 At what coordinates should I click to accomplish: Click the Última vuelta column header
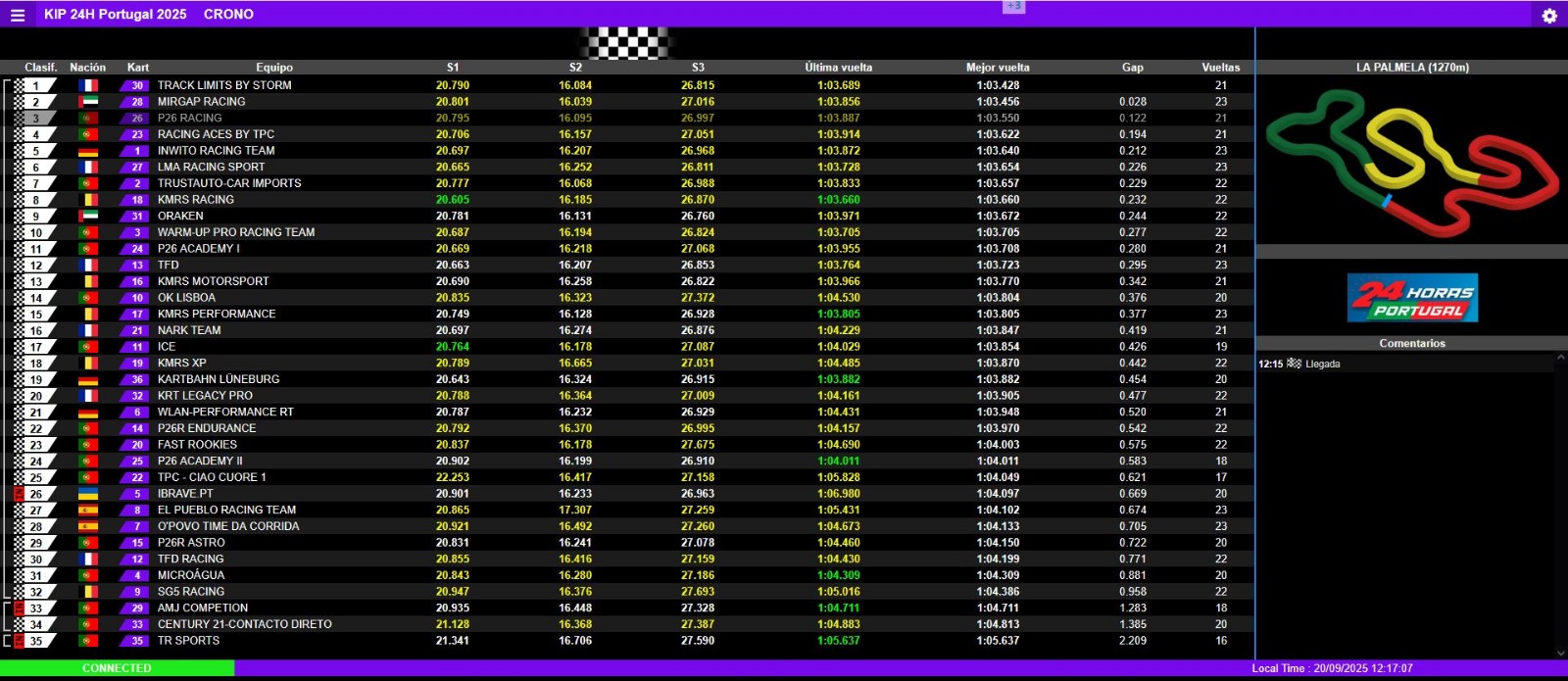(838, 68)
